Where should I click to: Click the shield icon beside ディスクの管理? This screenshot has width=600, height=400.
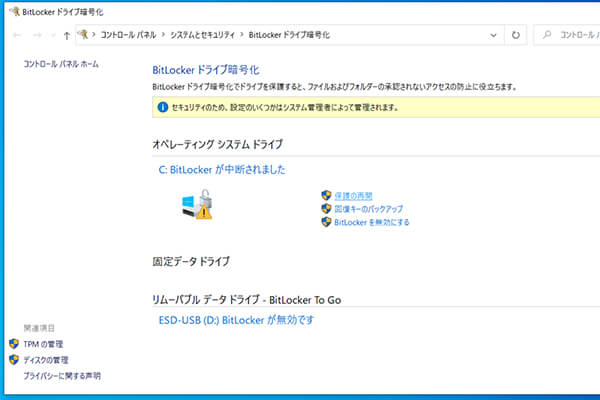[x=14, y=359]
